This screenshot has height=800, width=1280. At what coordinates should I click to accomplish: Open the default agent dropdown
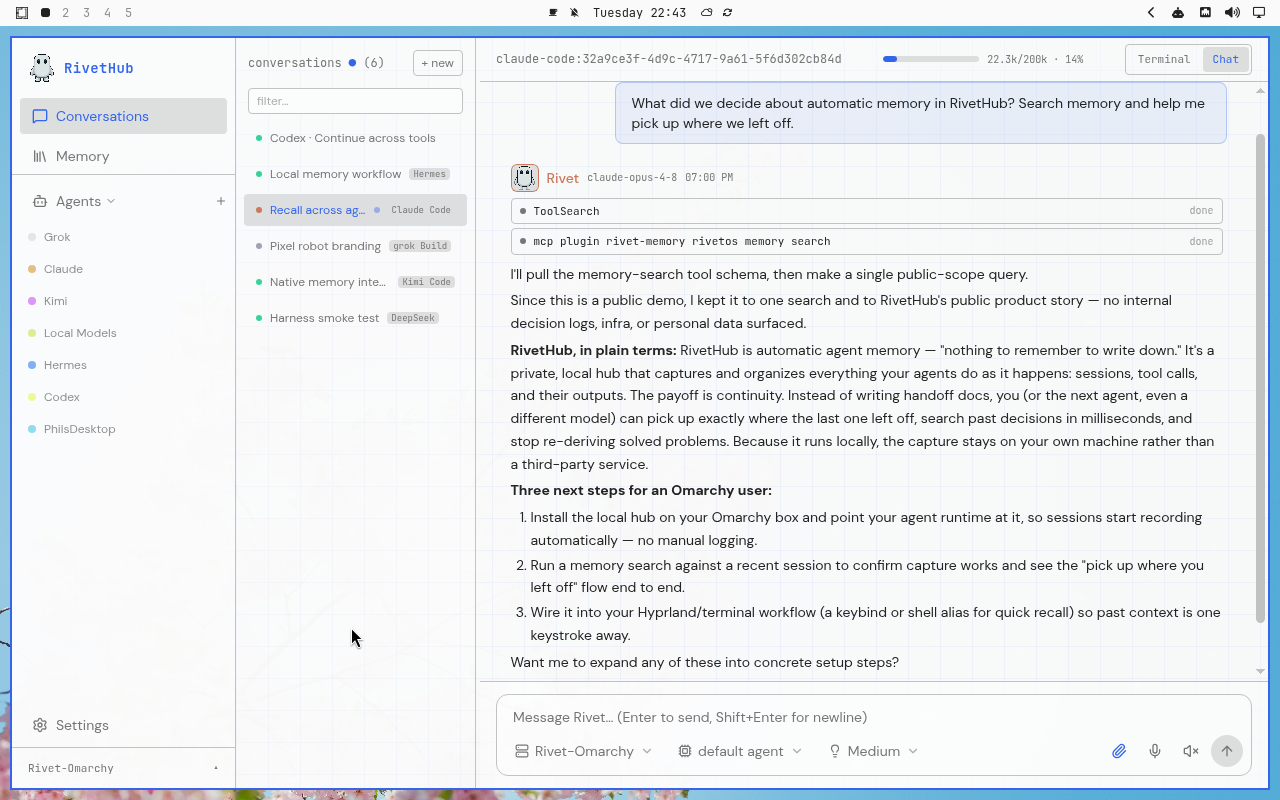pyautogui.click(x=740, y=751)
